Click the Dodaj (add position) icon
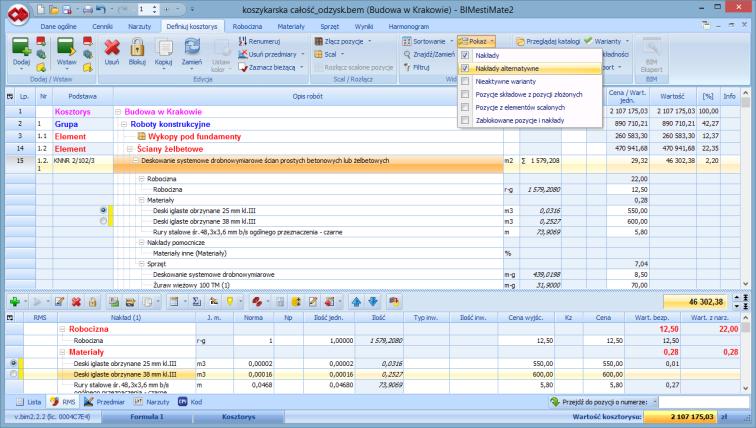The image size is (756, 428). click(21, 48)
